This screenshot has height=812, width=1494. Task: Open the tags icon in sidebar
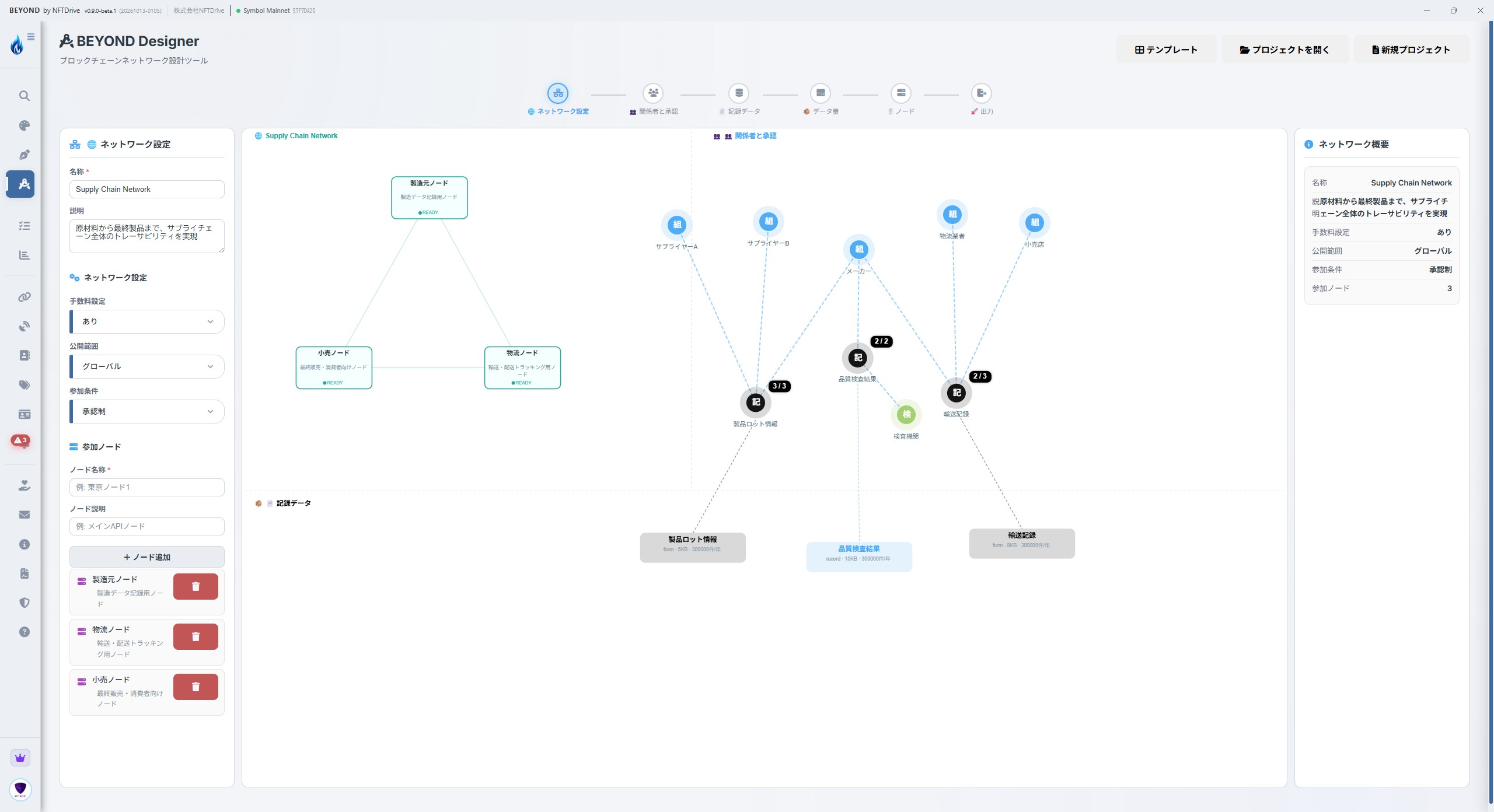pos(24,385)
